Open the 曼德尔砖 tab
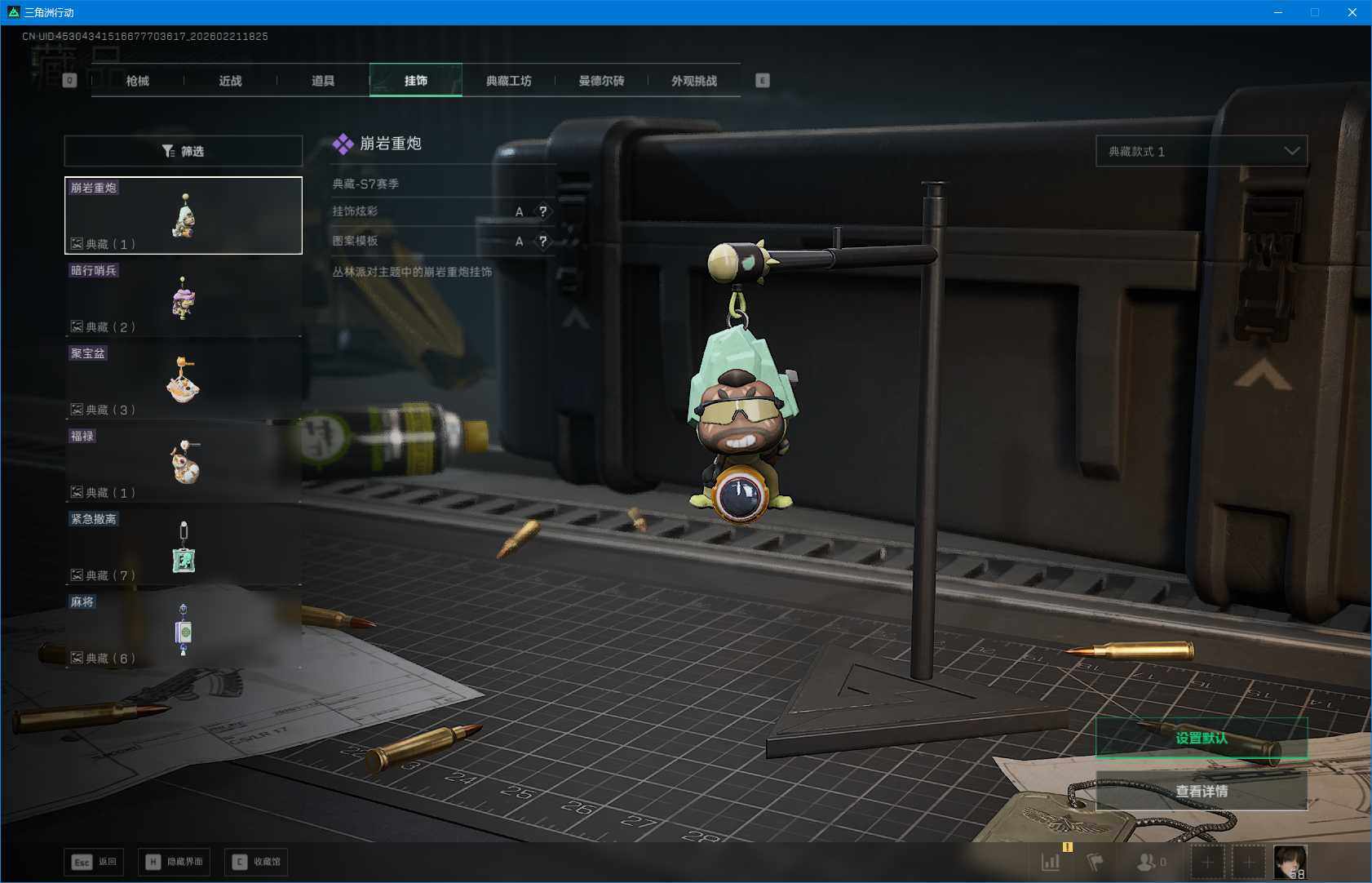 [x=601, y=81]
